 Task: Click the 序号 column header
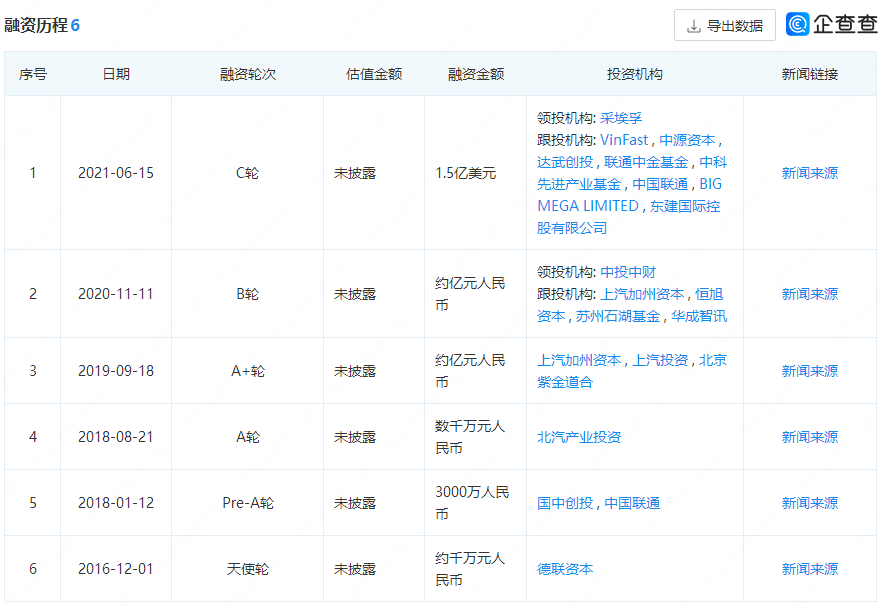click(33, 74)
